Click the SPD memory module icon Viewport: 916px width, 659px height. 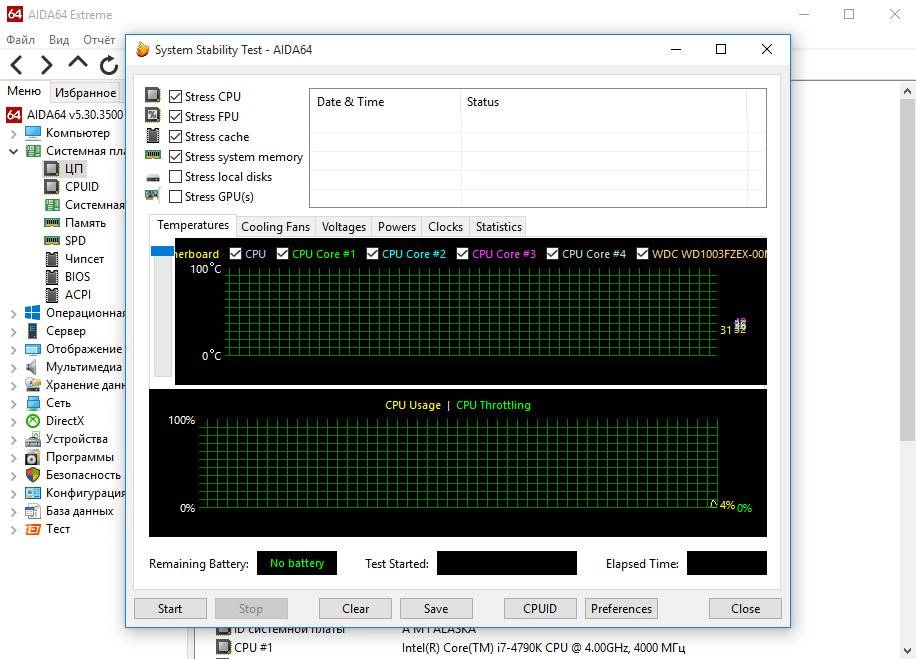(52, 241)
